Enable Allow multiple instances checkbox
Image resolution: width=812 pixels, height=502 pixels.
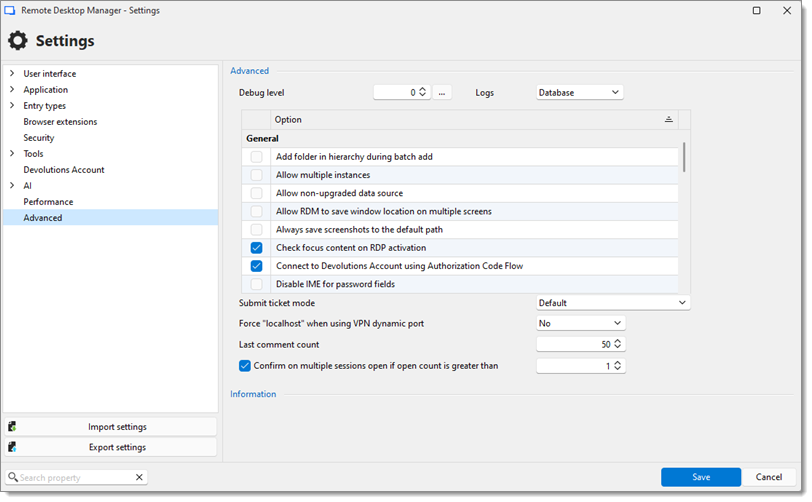[256, 175]
